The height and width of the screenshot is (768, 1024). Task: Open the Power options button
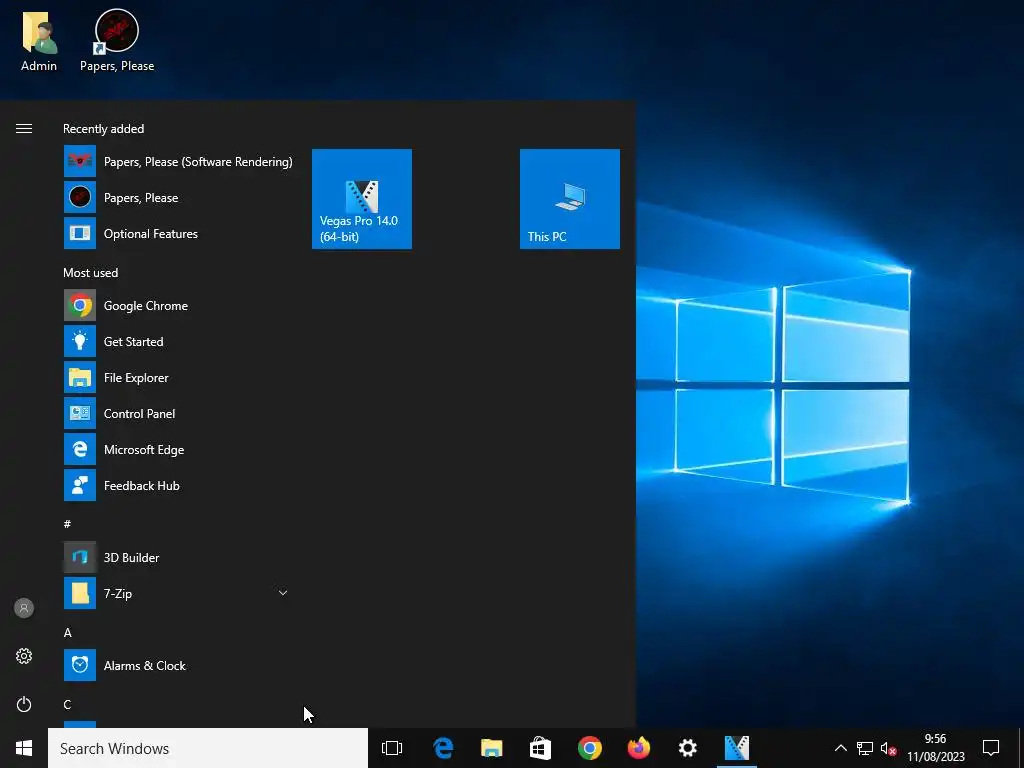pos(24,704)
